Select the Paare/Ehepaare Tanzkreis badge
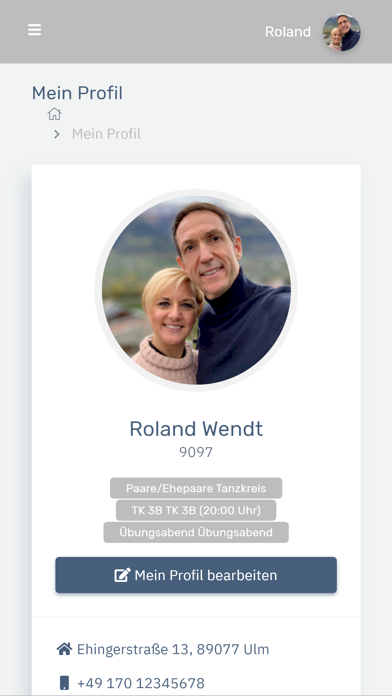Image resolution: width=392 pixels, height=696 pixels. pos(196,488)
